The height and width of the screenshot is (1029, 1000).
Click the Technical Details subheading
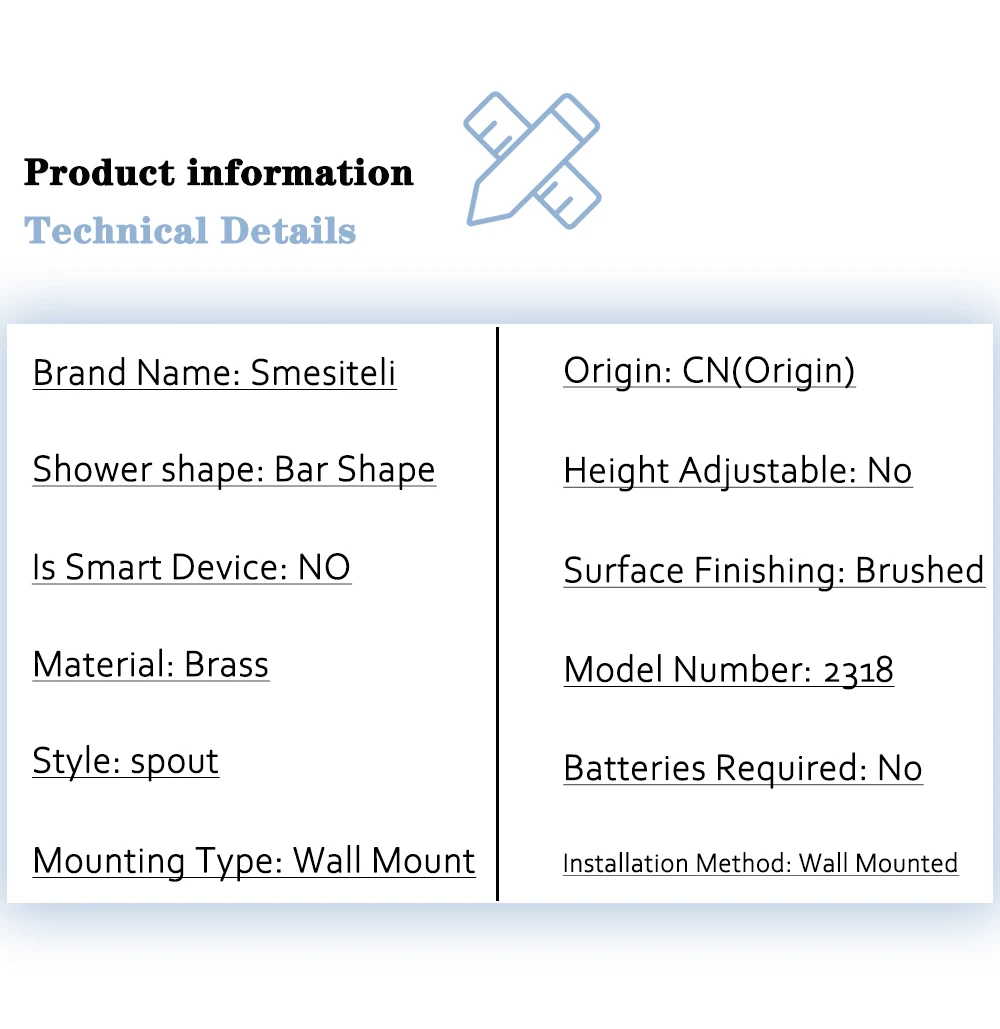pos(190,230)
